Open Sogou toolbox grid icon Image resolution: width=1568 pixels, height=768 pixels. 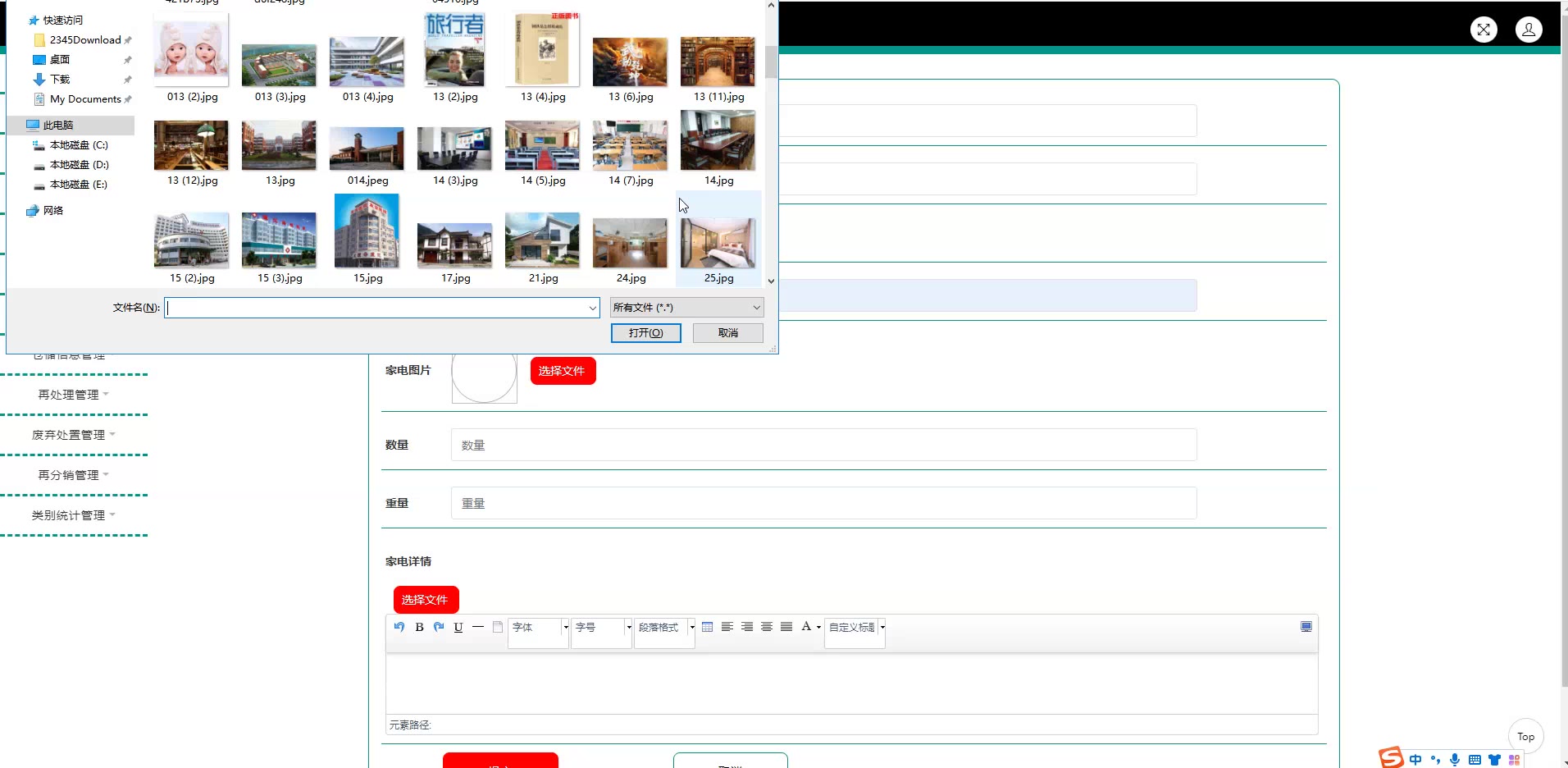click(1514, 760)
